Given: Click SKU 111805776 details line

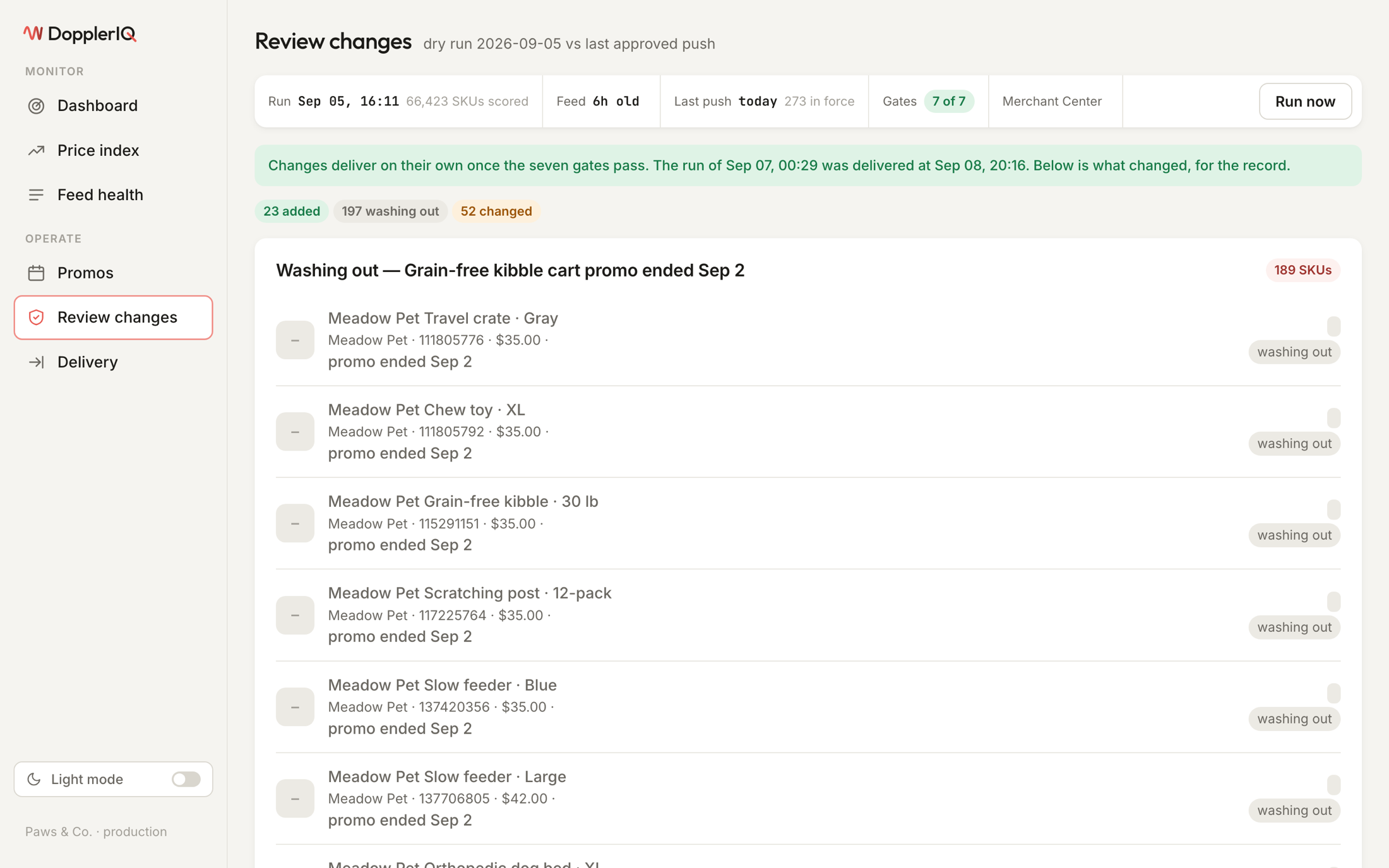Looking at the screenshot, I should click(x=438, y=340).
